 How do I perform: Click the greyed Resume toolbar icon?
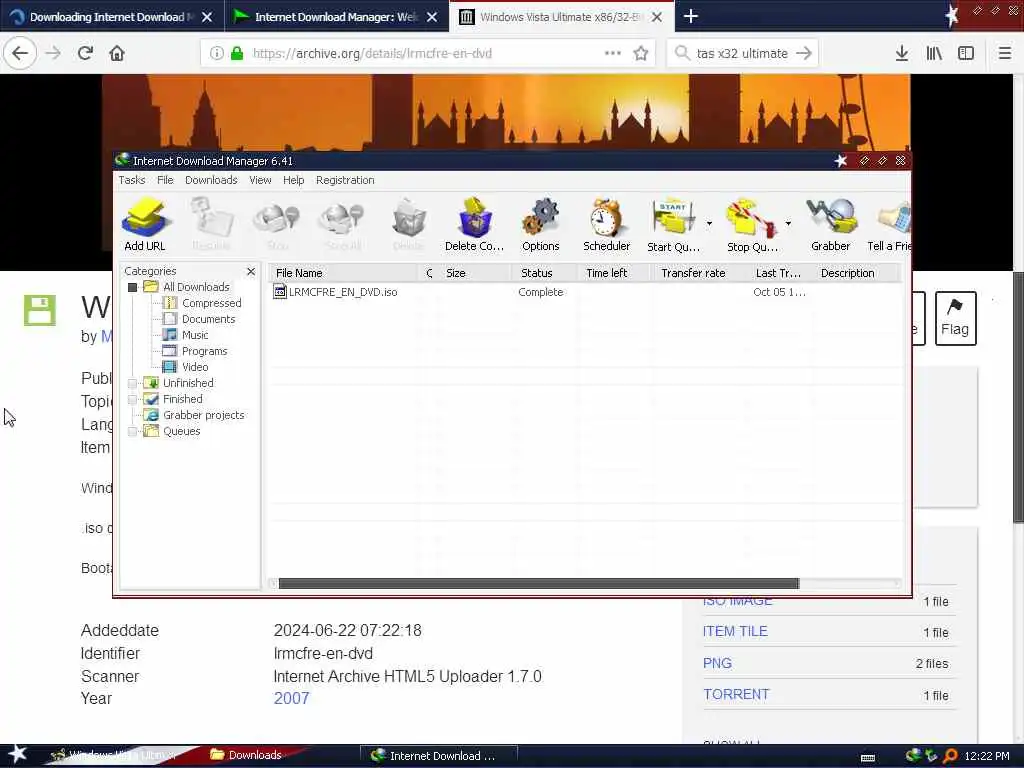(x=212, y=224)
